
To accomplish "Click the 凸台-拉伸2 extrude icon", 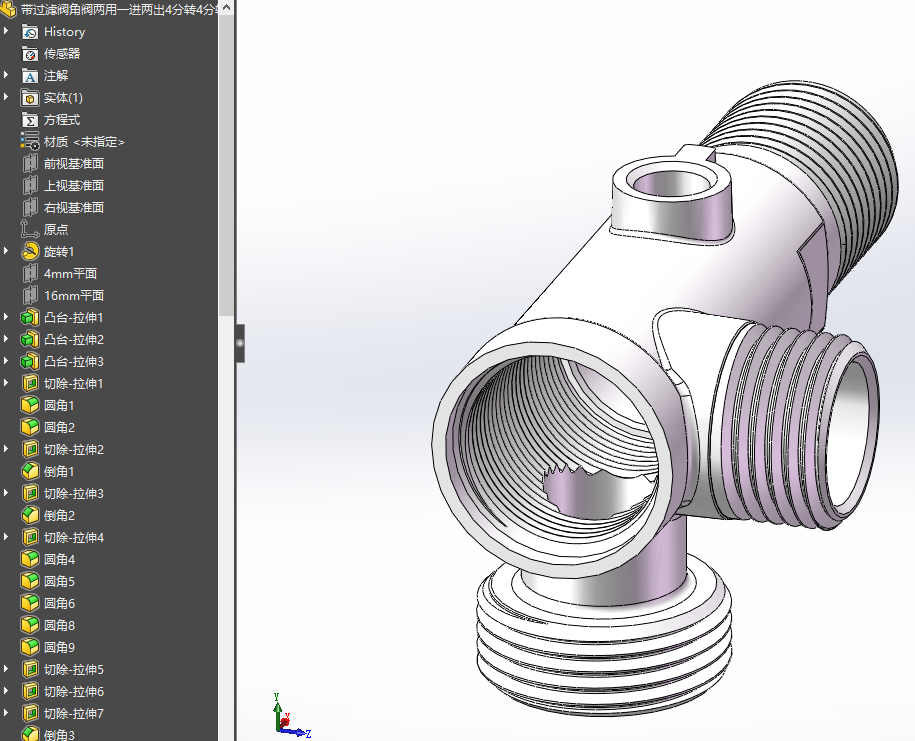I will 30,340.
